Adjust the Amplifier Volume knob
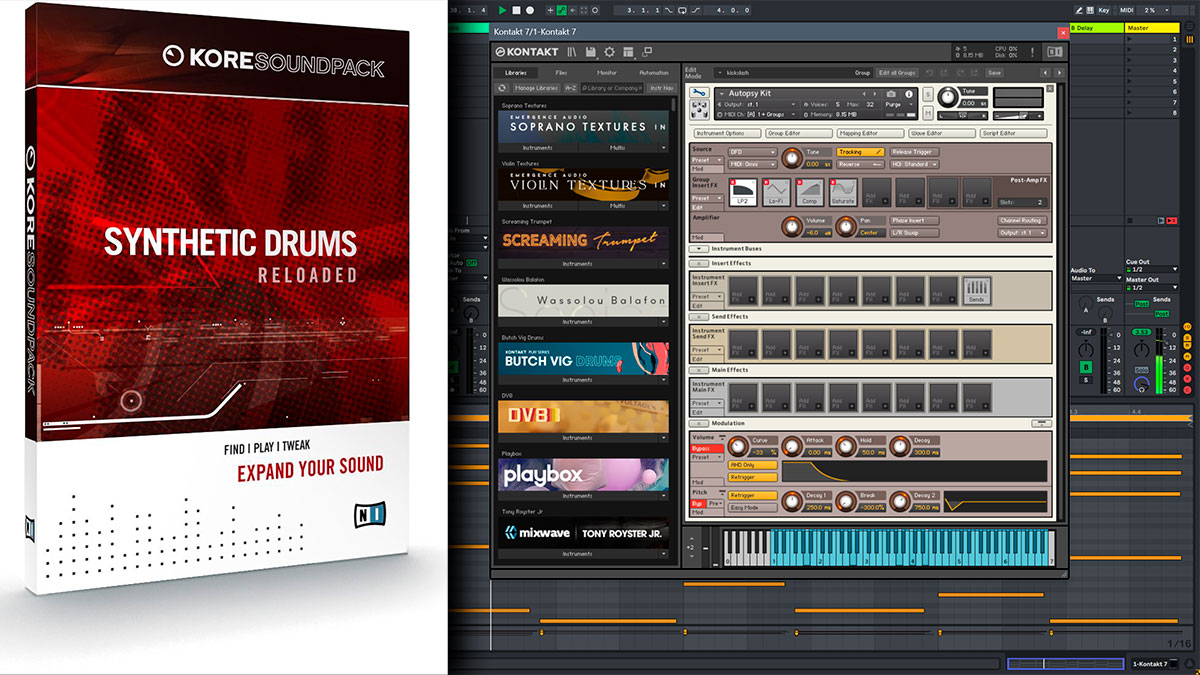The height and width of the screenshot is (675, 1200). [792, 226]
